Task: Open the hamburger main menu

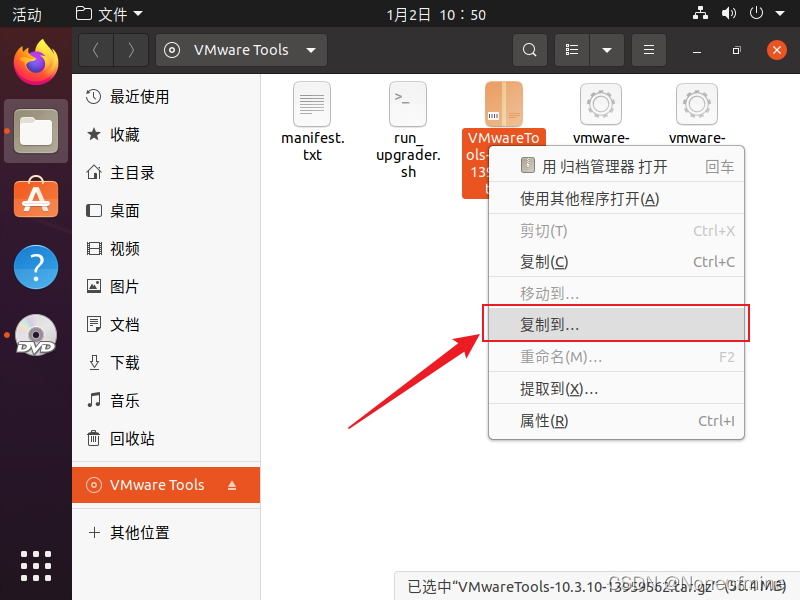Action: coord(648,50)
